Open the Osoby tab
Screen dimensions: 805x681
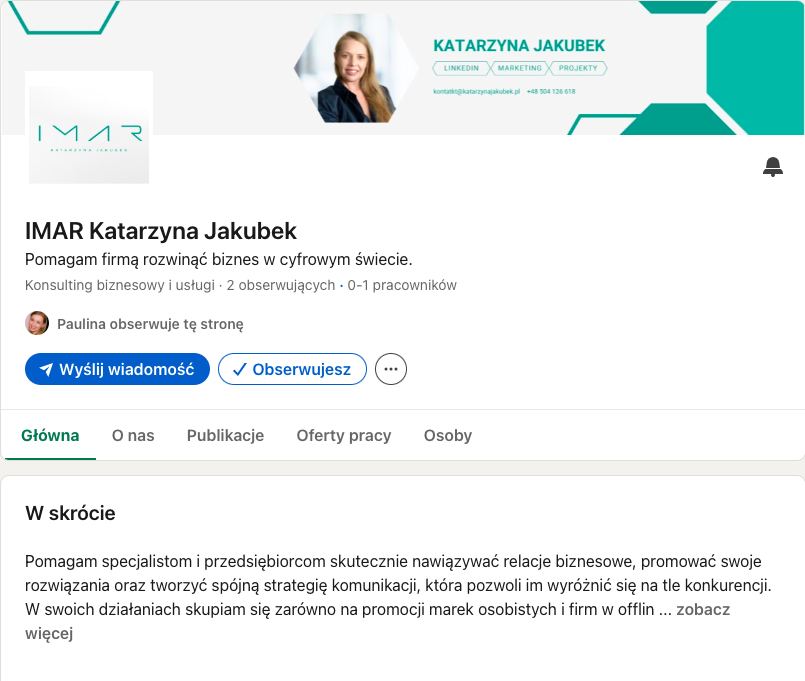pos(447,435)
